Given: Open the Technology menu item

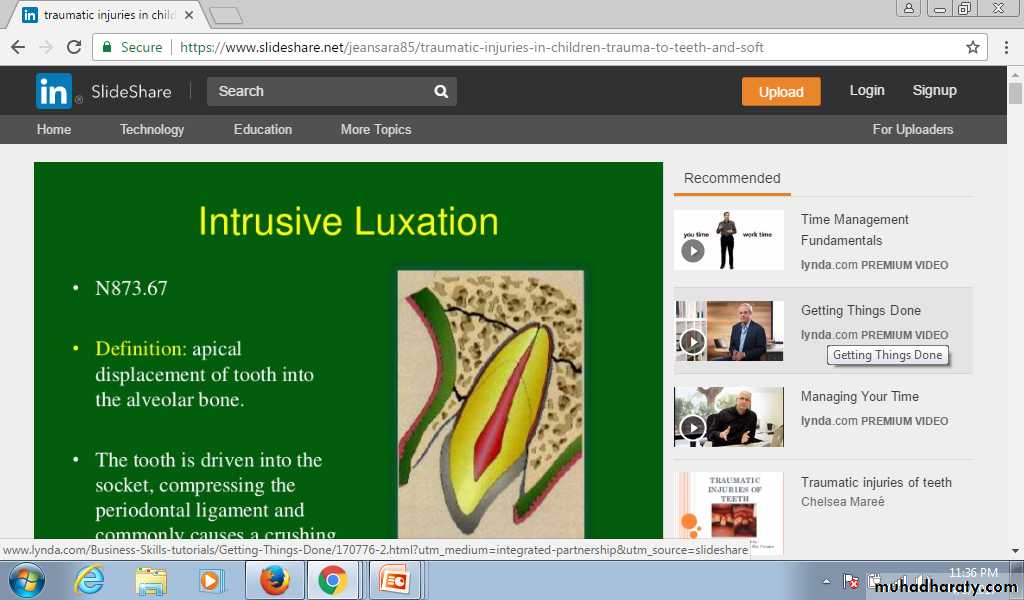Looking at the screenshot, I should coord(152,129).
